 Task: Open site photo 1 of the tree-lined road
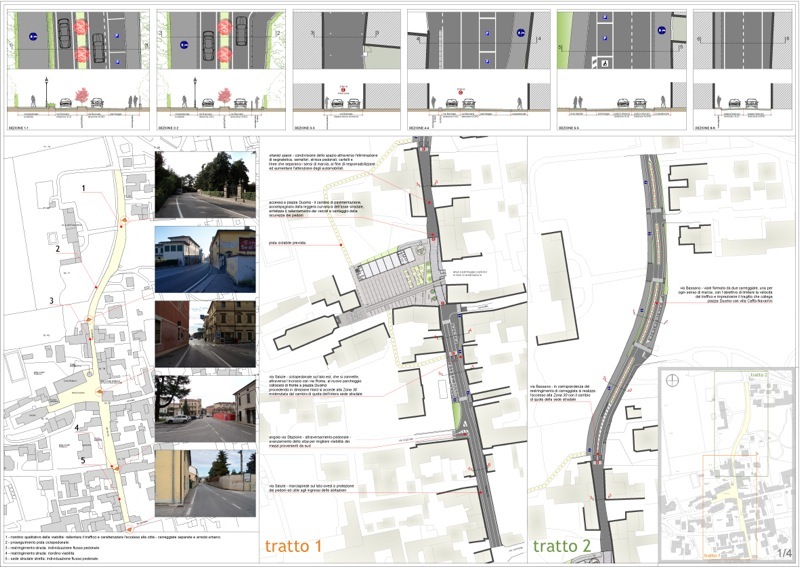point(205,185)
